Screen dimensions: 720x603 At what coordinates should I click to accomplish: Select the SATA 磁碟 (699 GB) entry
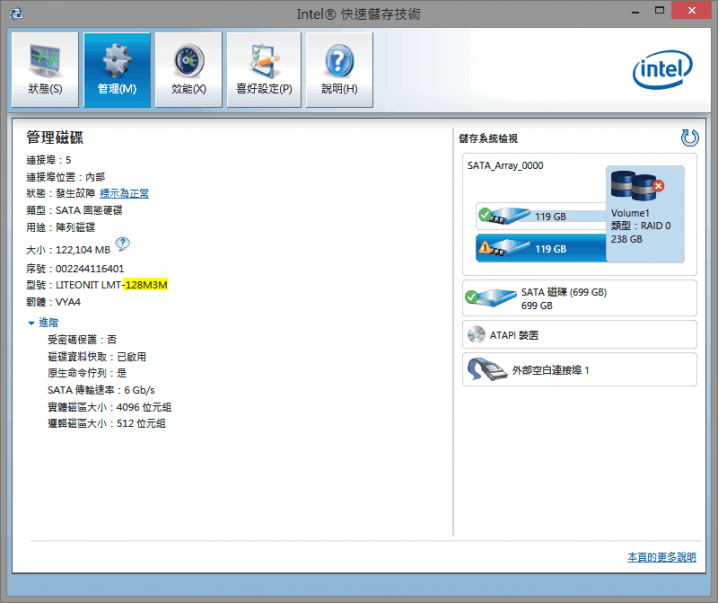pos(579,298)
